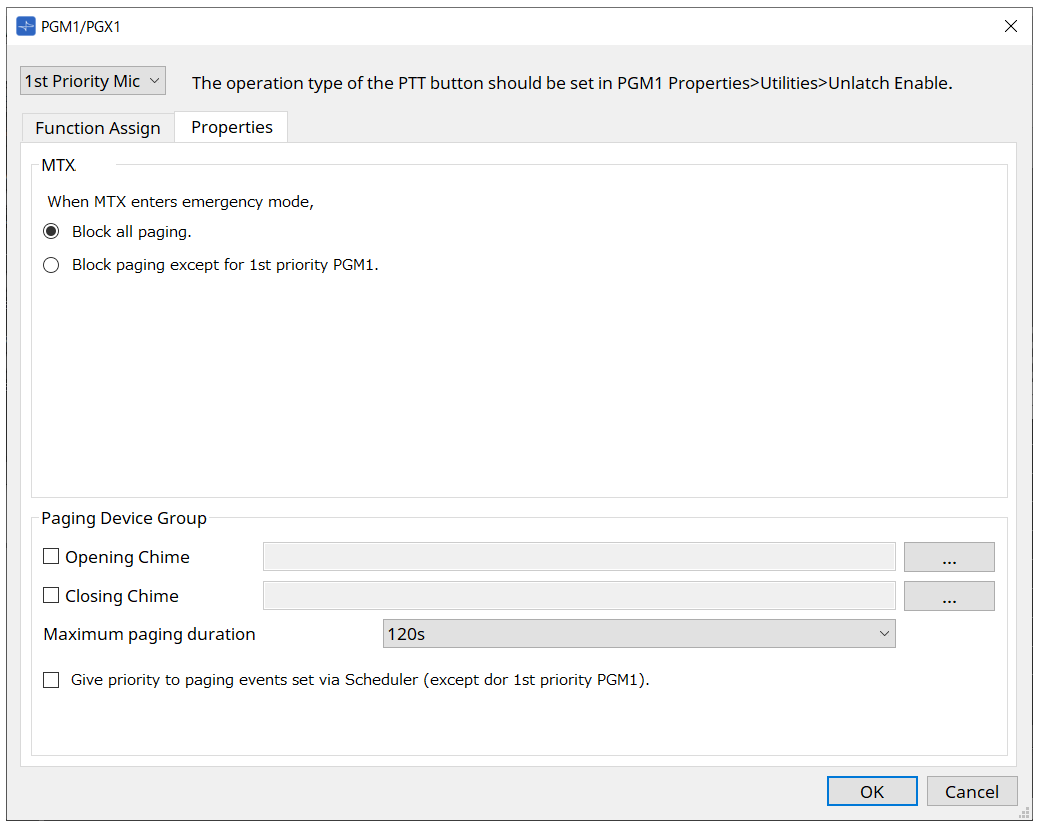Browse for an Opening Chime file
The width and height of the screenshot is (1038, 829).
(x=948, y=557)
